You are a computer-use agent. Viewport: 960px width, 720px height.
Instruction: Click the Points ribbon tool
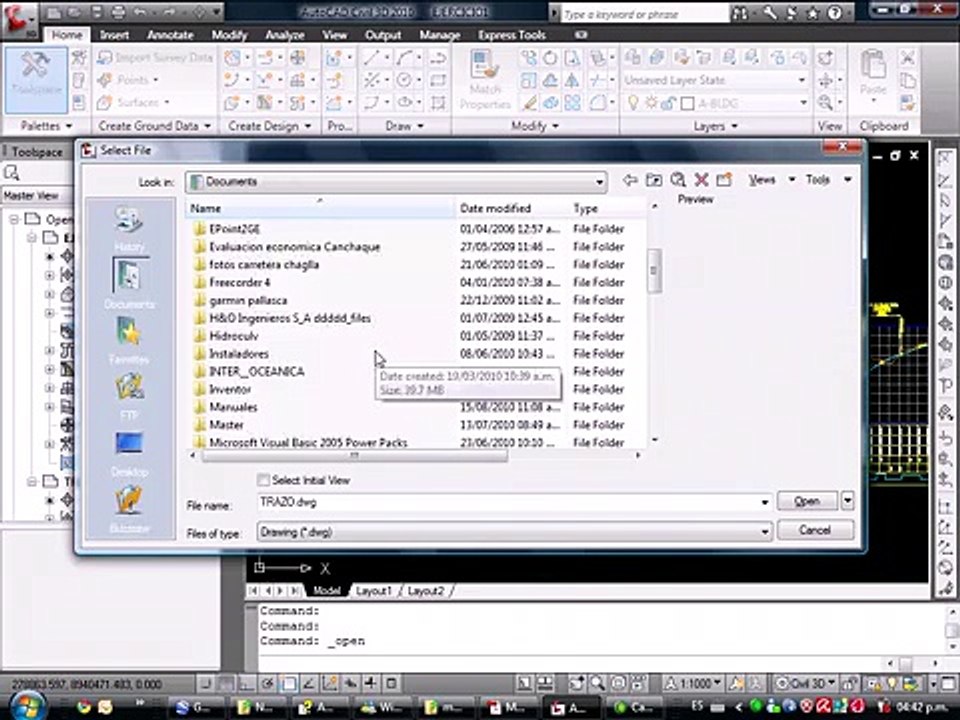(x=127, y=80)
